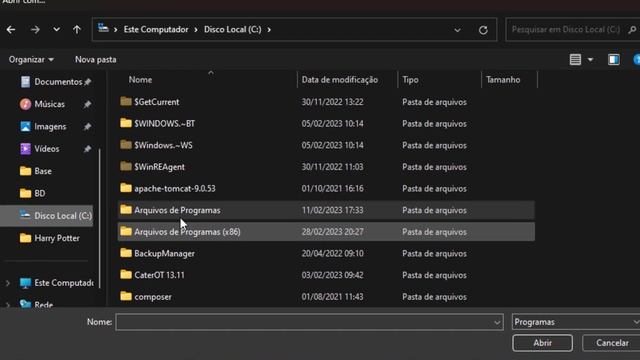The width and height of the screenshot is (640, 360).
Task: Click the $GetCurrent folder icon
Action: coord(126,101)
